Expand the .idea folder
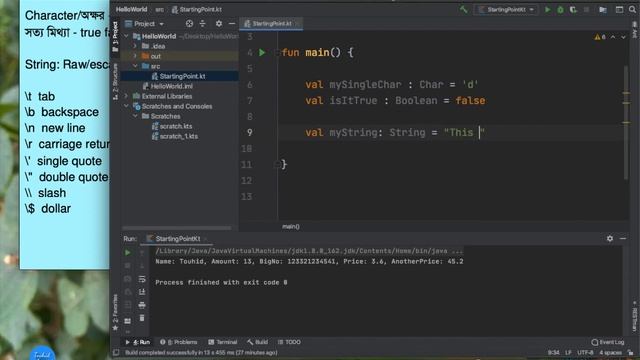Viewport: 640px width, 360px height. 136,46
